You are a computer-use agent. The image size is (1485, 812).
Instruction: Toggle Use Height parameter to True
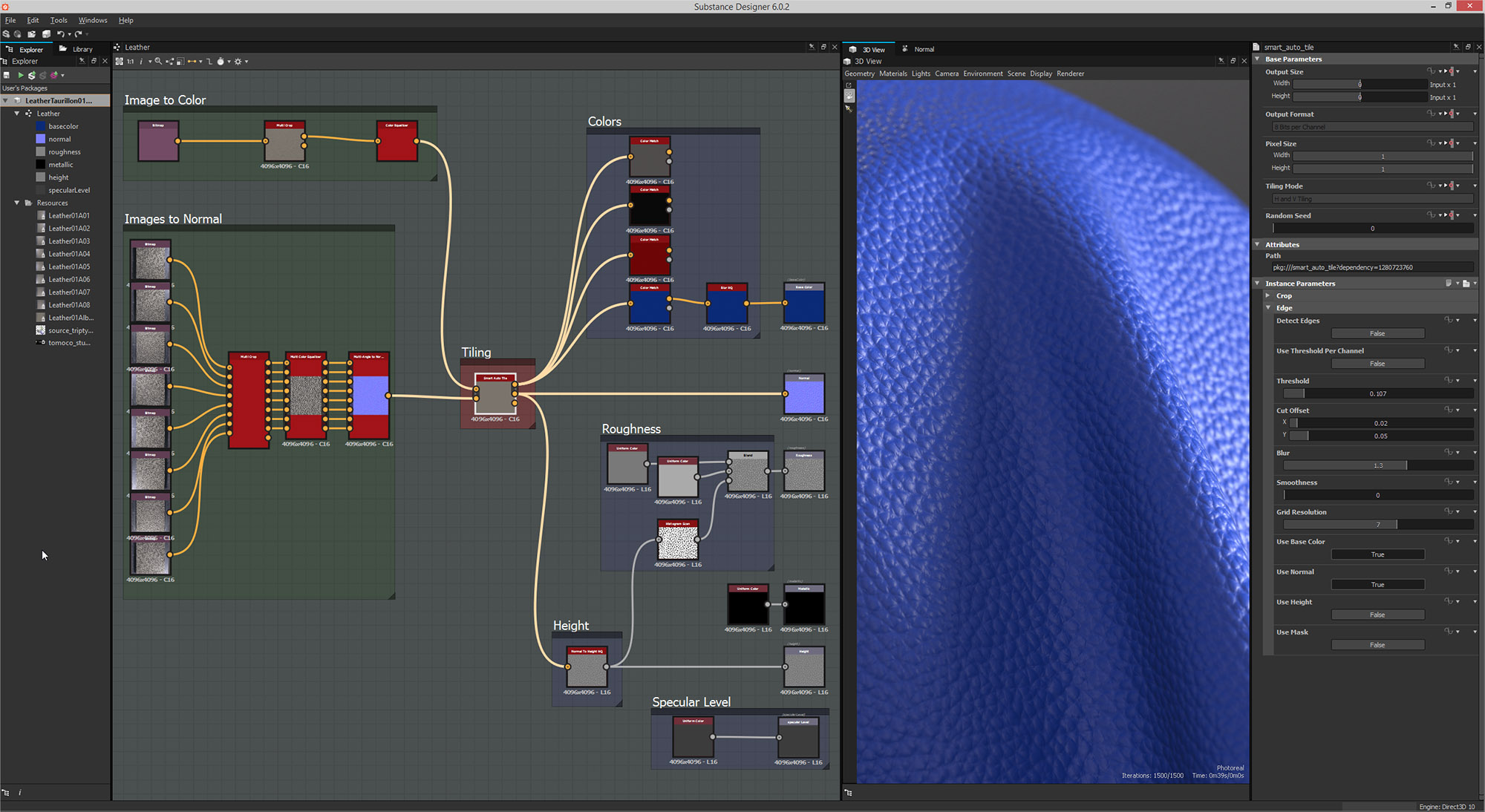click(1378, 615)
